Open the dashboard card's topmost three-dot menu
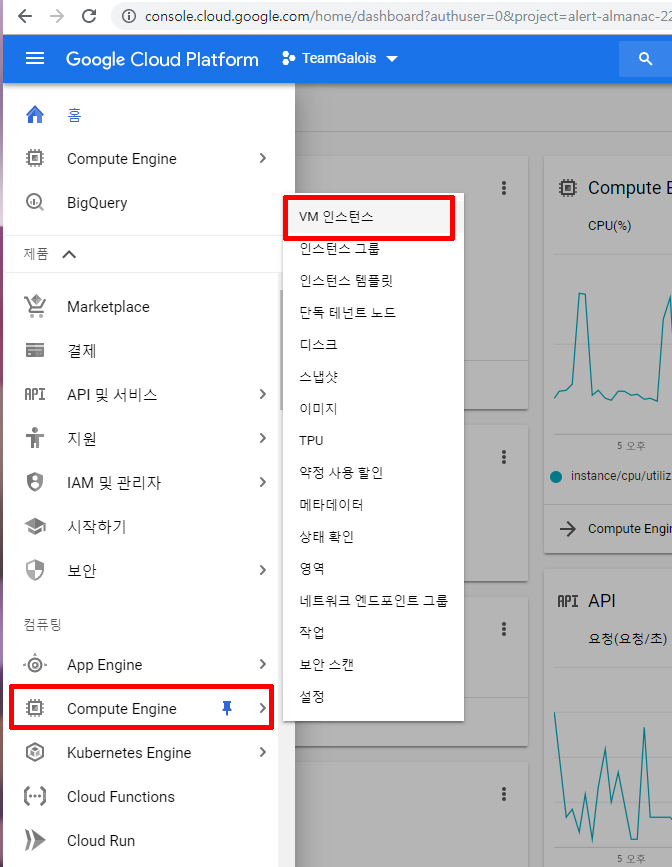 click(x=504, y=188)
